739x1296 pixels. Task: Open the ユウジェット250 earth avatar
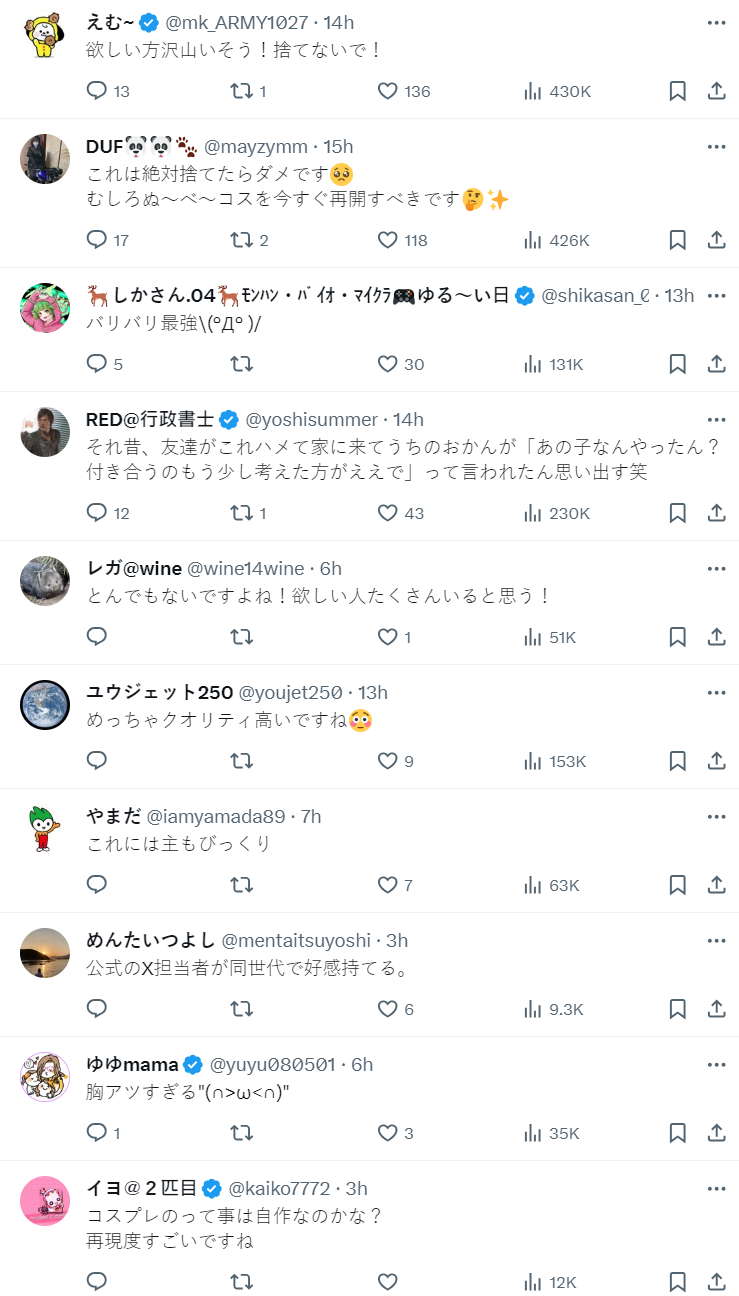click(45, 704)
